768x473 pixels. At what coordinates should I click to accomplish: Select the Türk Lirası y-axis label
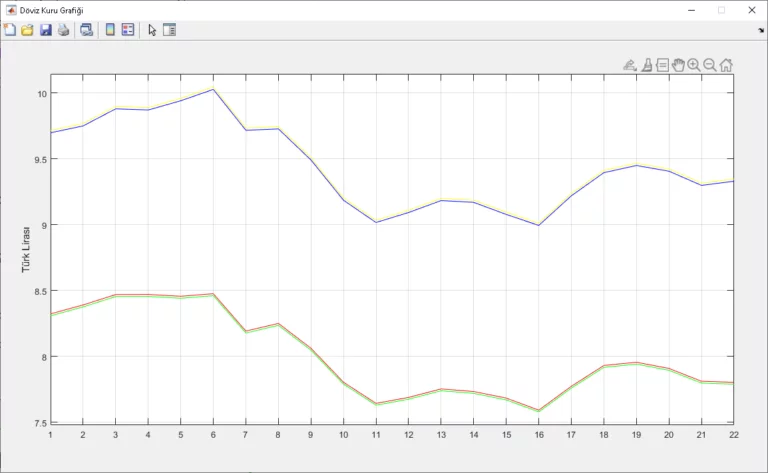[29, 249]
